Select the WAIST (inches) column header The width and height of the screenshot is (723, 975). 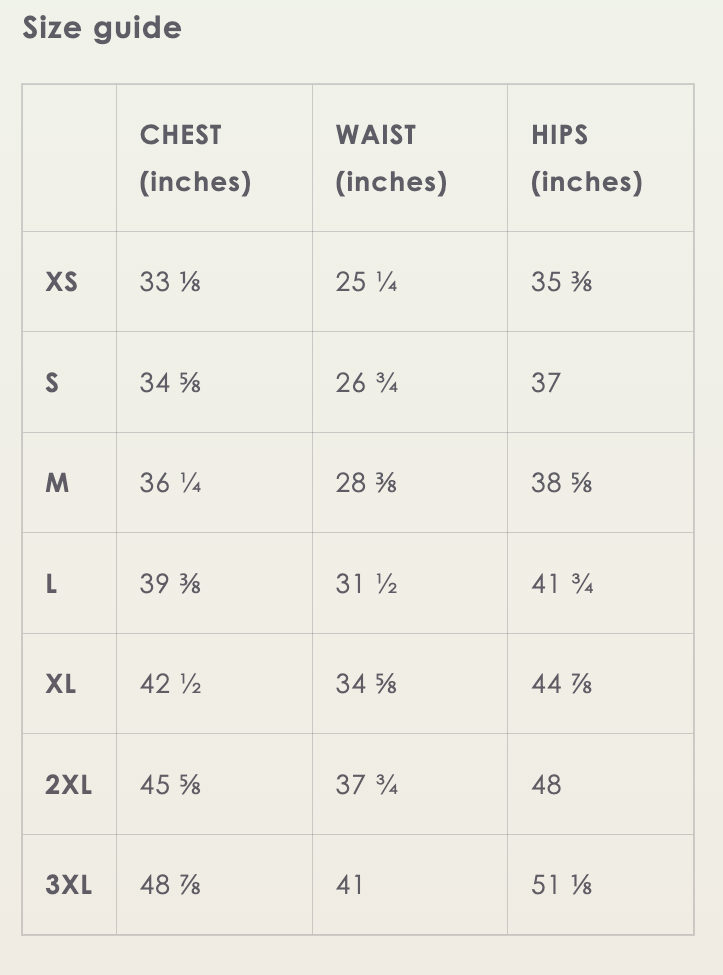[391, 158]
